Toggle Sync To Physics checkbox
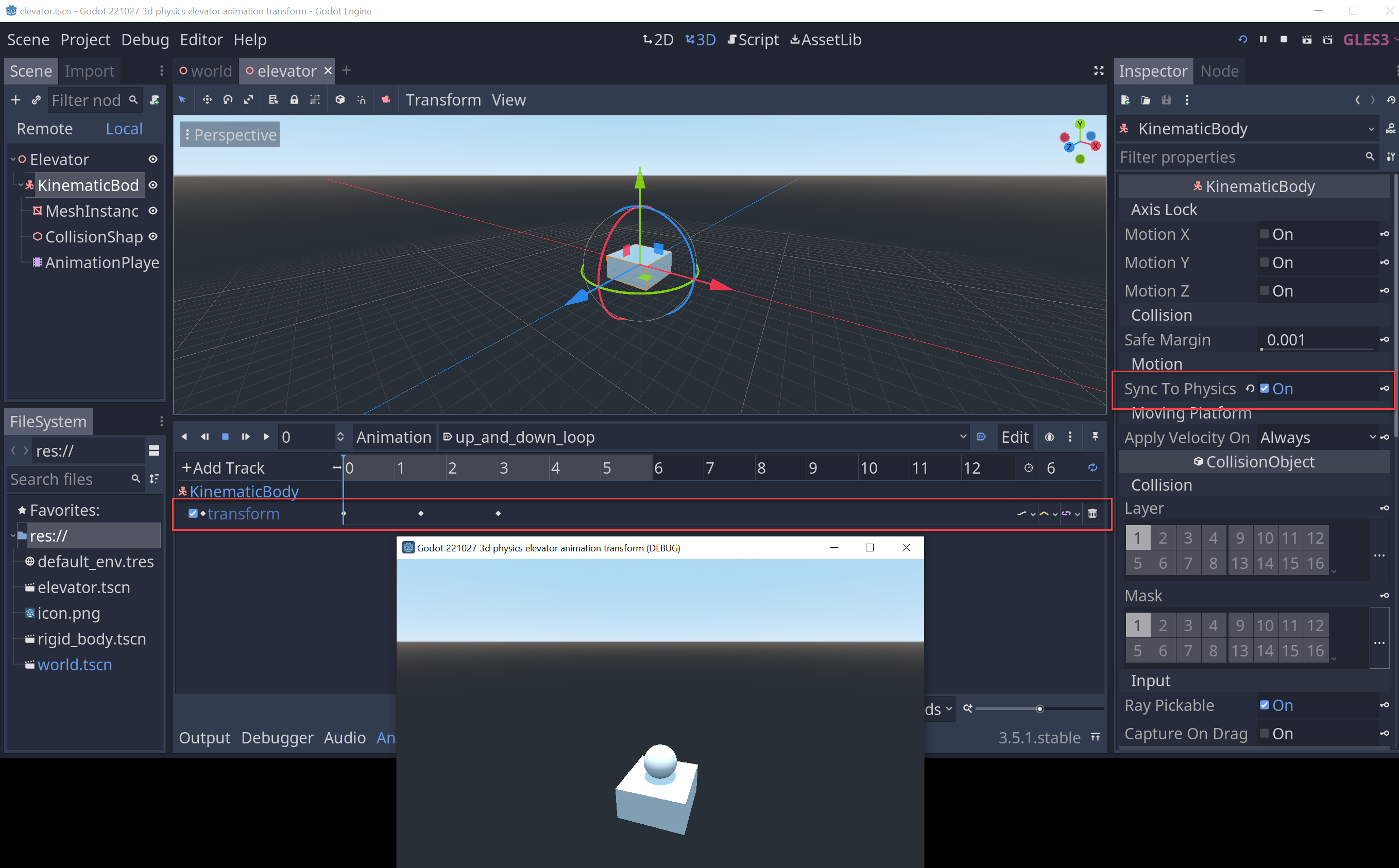 1264,389
